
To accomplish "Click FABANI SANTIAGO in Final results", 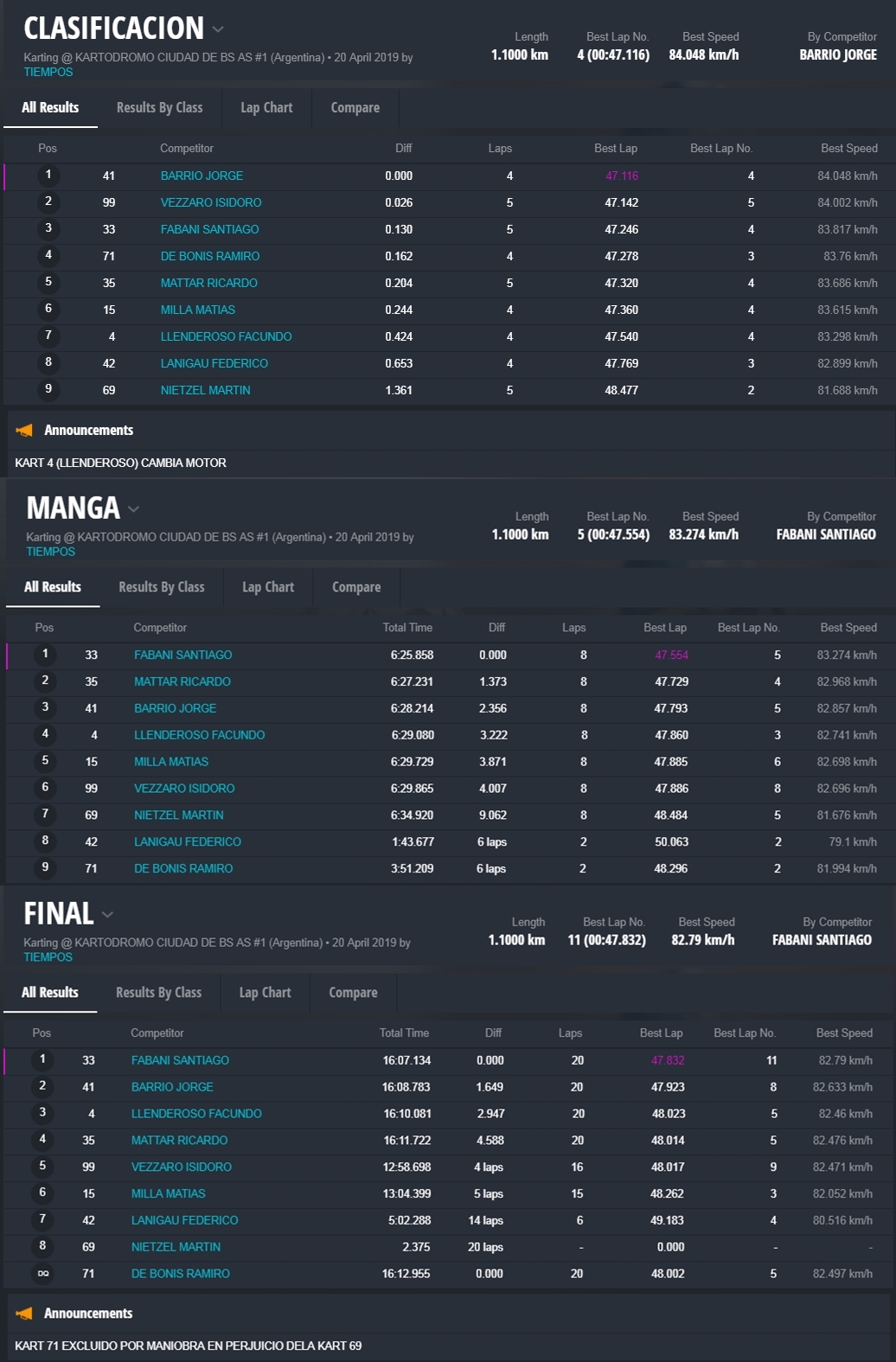I will pyautogui.click(x=180, y=1060).
